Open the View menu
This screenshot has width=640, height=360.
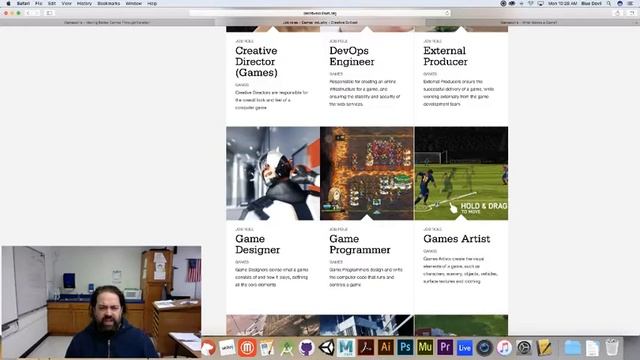[x=67, y=3]
